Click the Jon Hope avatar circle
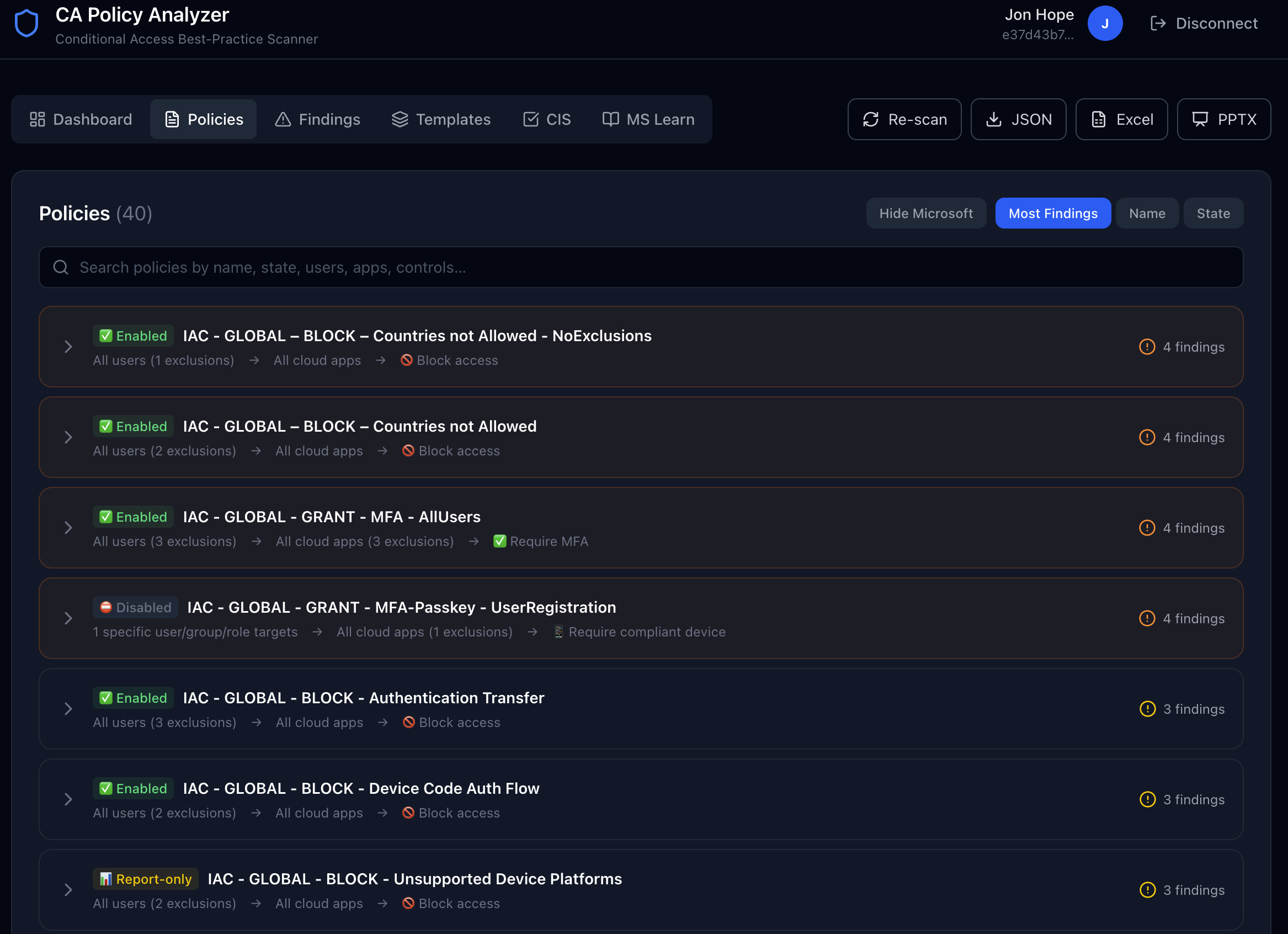Image resolution: width=1288 pixels, height=934 pixels. click(1105, 23)
